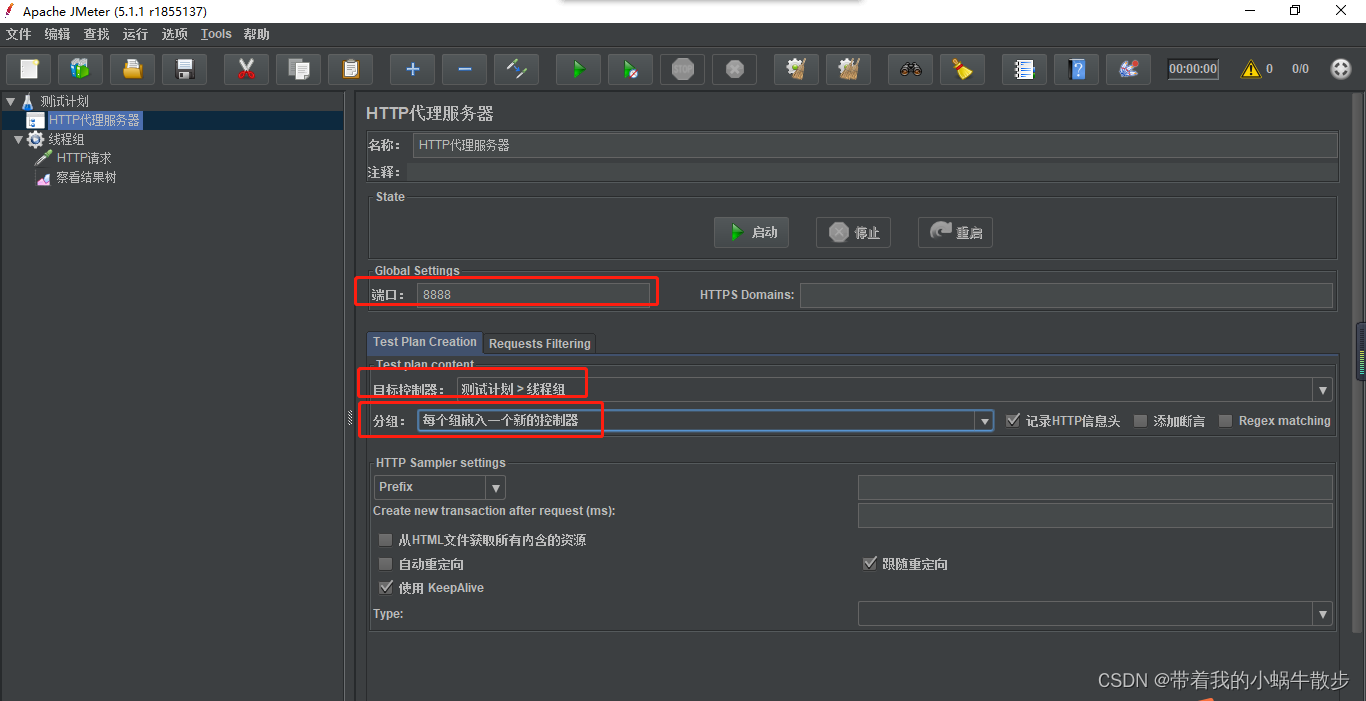Collapse all with the minus icon

click(x=464, y=69)
